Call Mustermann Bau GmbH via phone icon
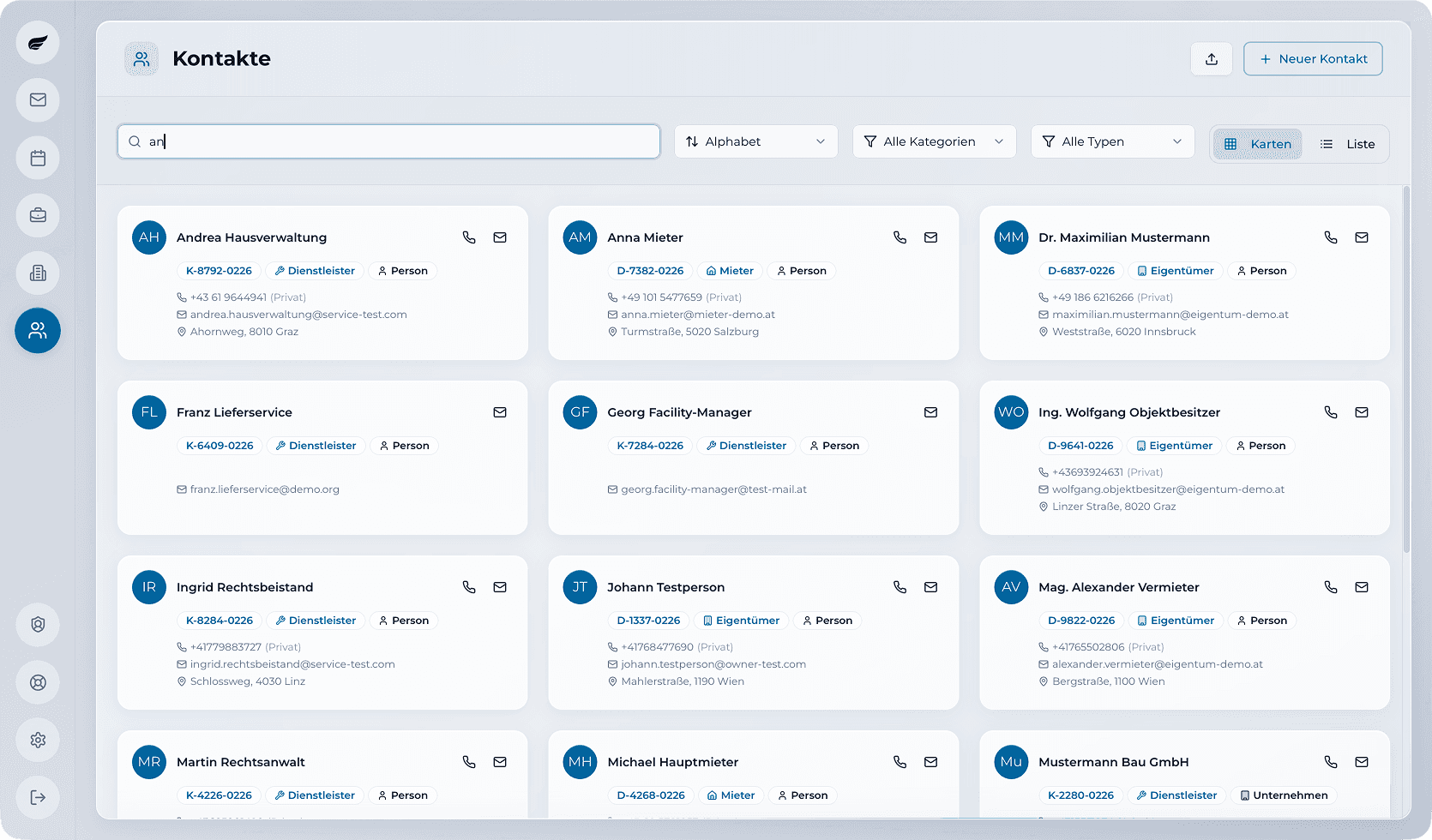 [1331, 762]
